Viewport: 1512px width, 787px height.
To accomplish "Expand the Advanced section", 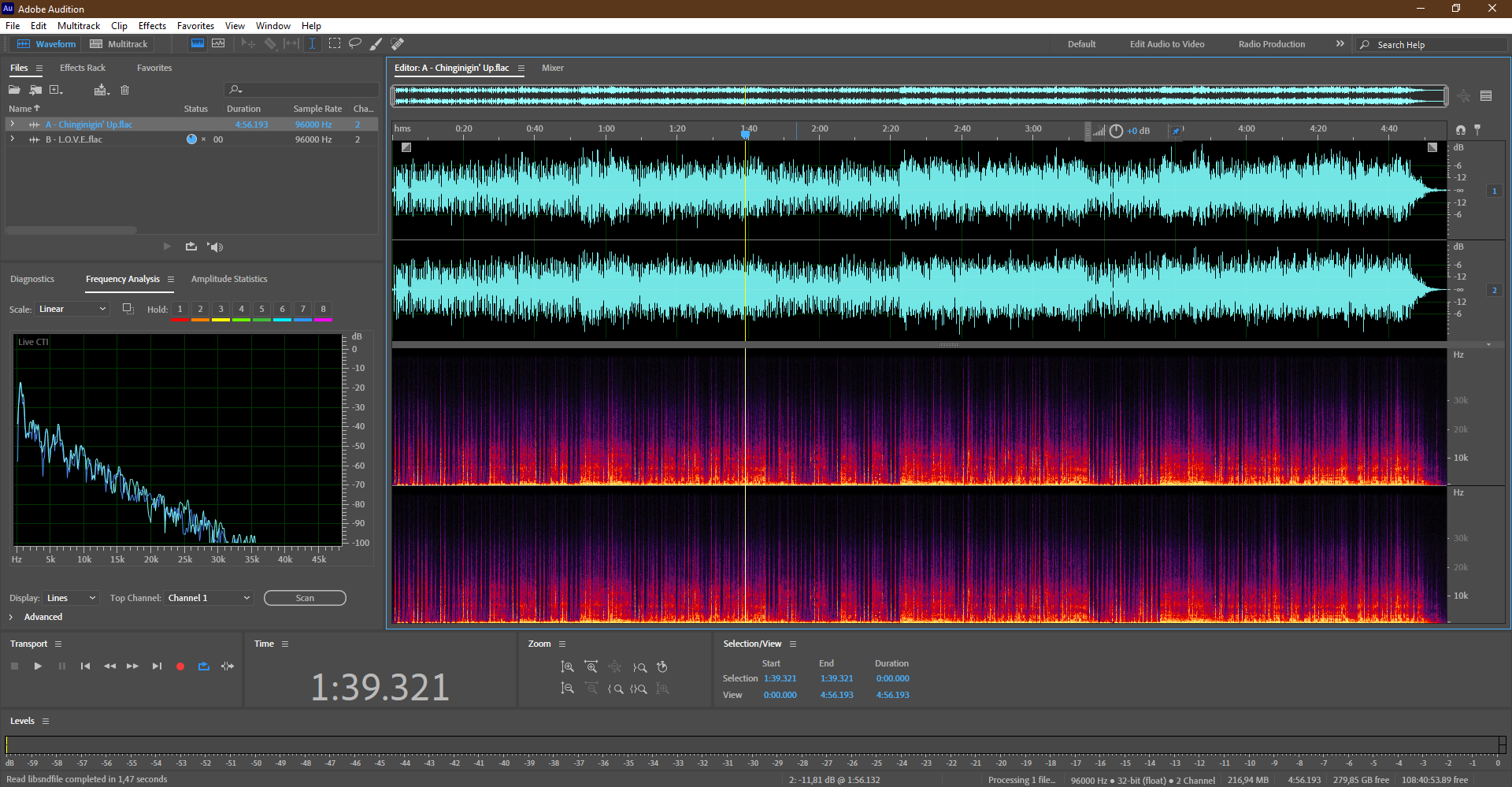I will tap(11, 617).
